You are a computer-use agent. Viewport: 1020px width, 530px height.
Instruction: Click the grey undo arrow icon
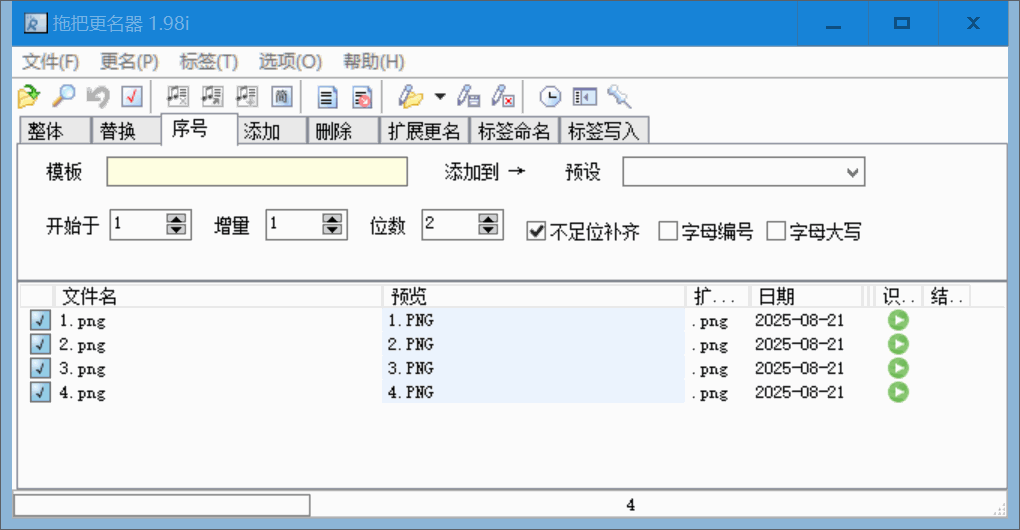coord(98,97)
